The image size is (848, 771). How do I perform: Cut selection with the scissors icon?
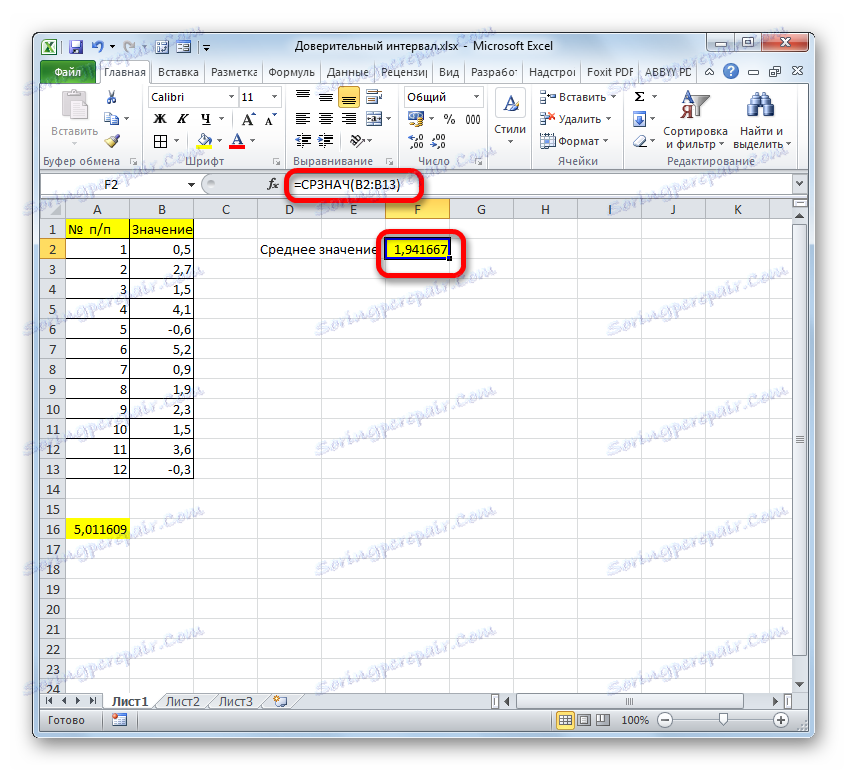pyautogui.click(x=111, y=97)
